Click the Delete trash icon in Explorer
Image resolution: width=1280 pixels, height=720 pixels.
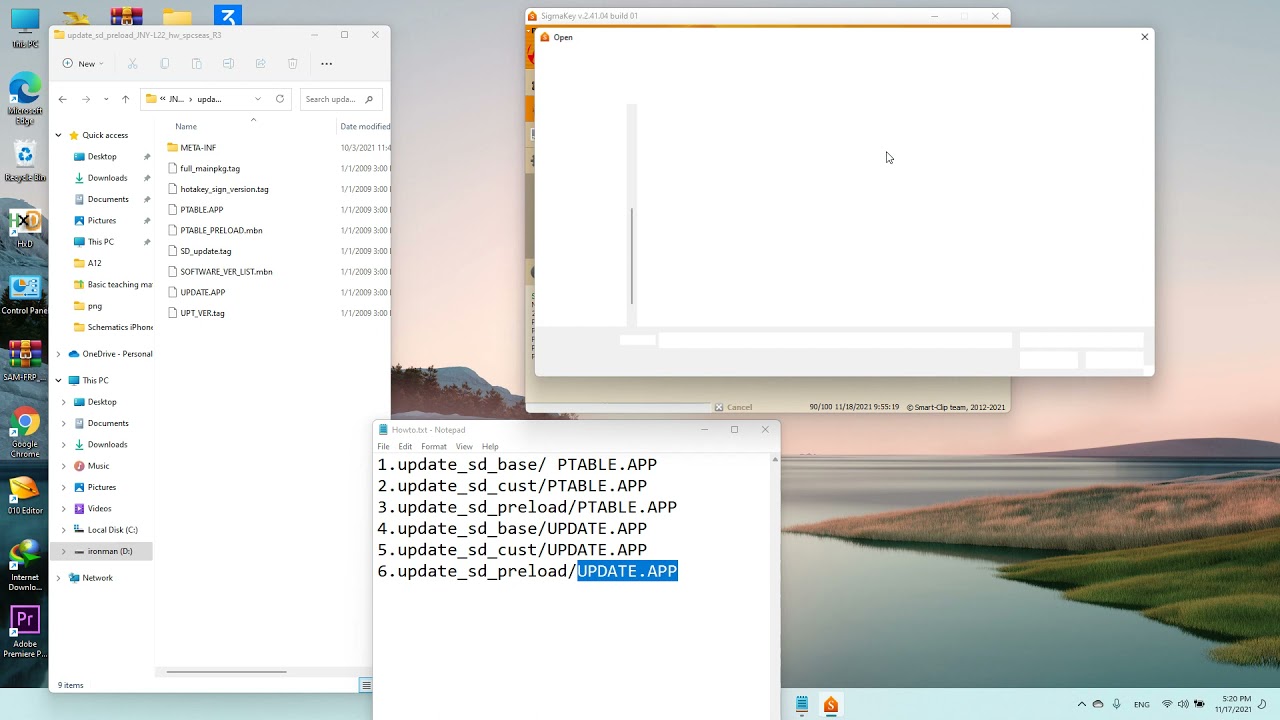(x=292, y=63)
